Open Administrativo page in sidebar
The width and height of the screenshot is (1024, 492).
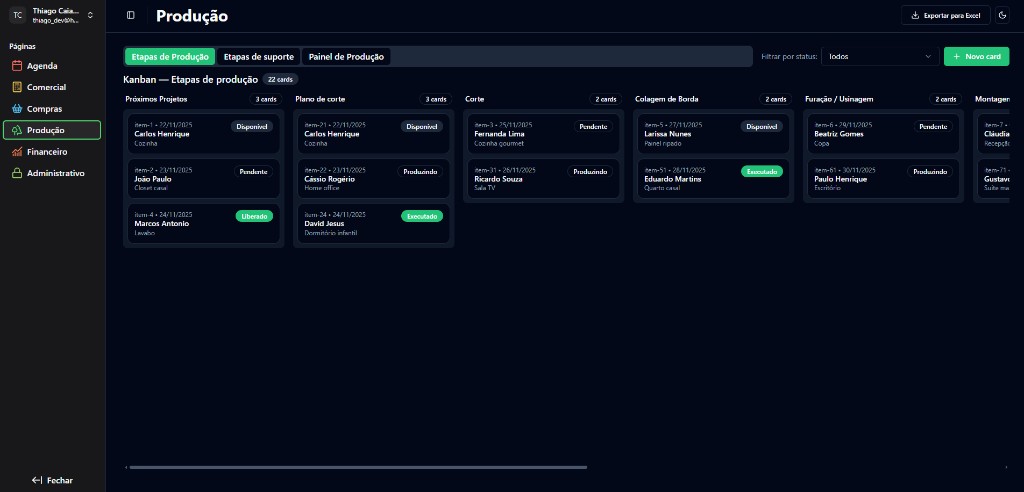click(52, 173)
